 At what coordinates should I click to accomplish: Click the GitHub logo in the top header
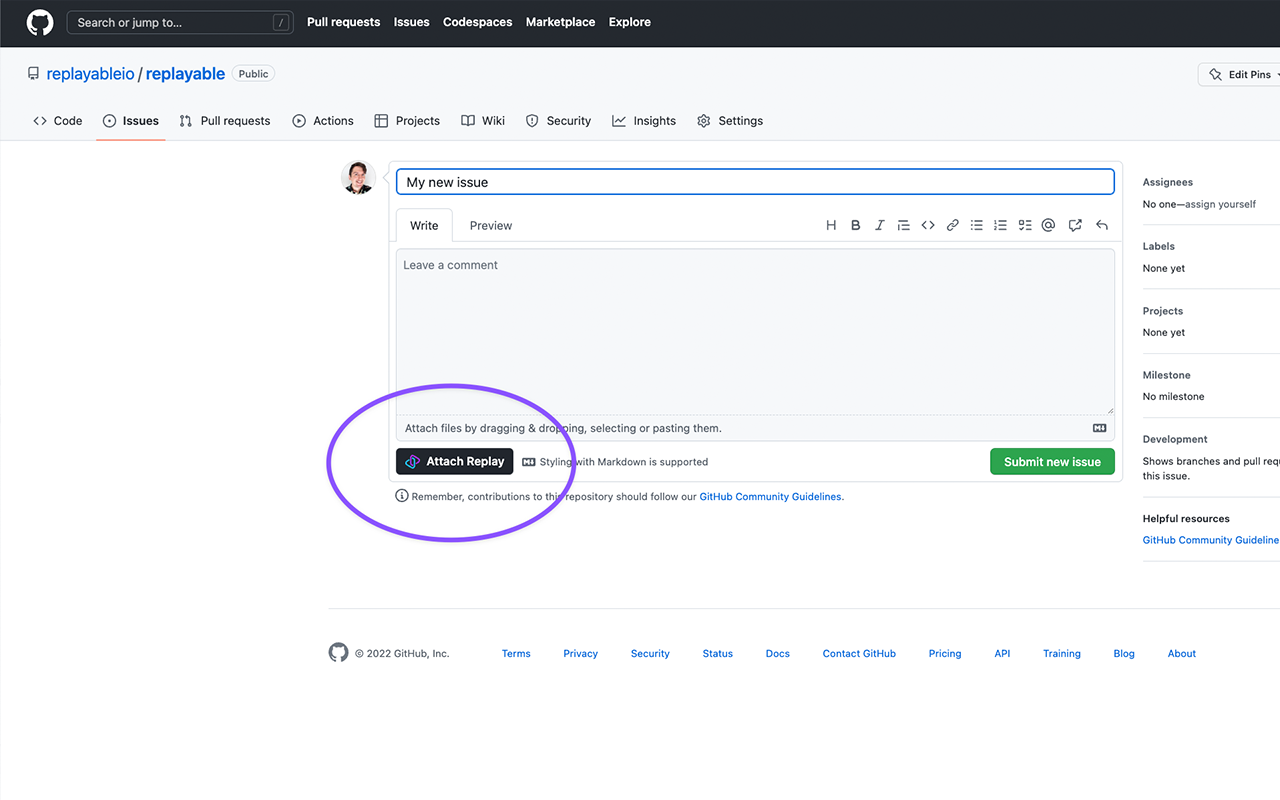40,22
